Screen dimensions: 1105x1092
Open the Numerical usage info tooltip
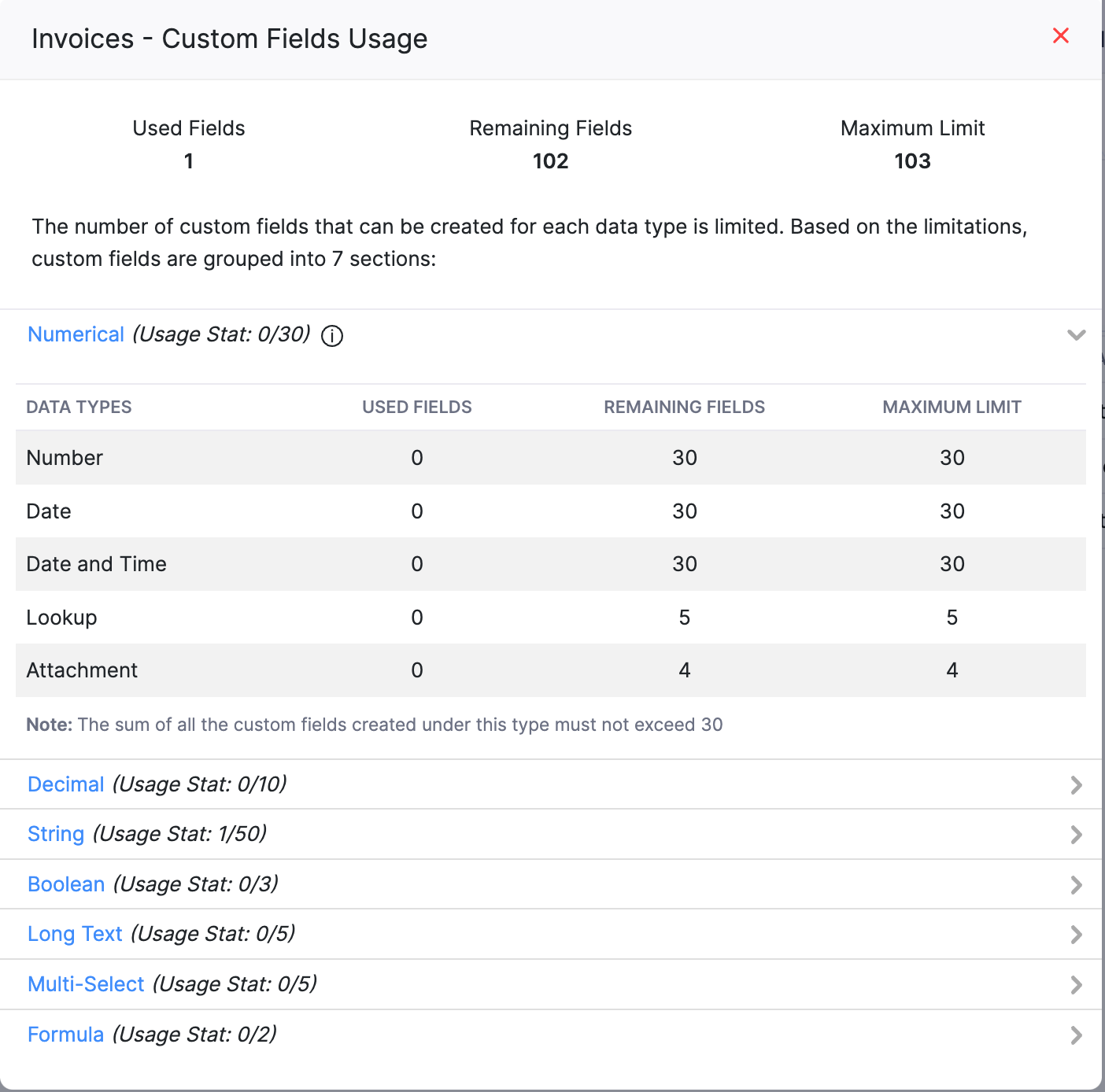tap(332, 337)
